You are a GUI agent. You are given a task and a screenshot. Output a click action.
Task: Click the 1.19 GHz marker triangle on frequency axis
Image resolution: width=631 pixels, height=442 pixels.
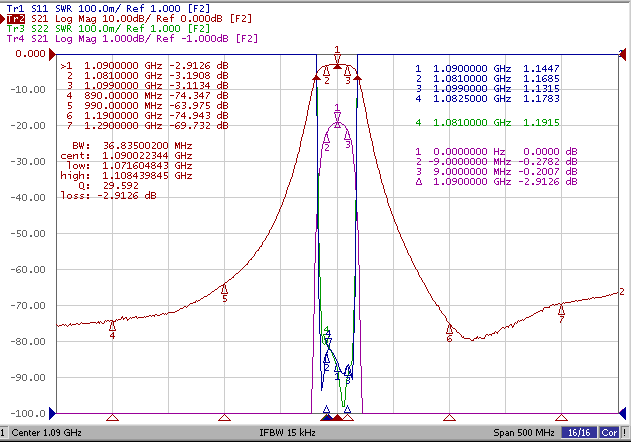click(x=449, y=417)
